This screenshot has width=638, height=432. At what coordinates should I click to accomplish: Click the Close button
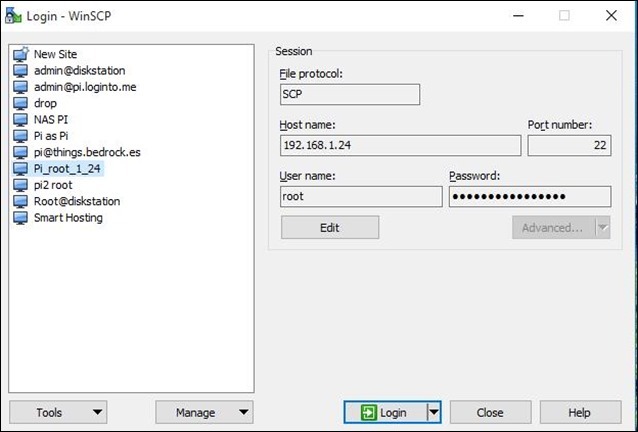[490, 412]
